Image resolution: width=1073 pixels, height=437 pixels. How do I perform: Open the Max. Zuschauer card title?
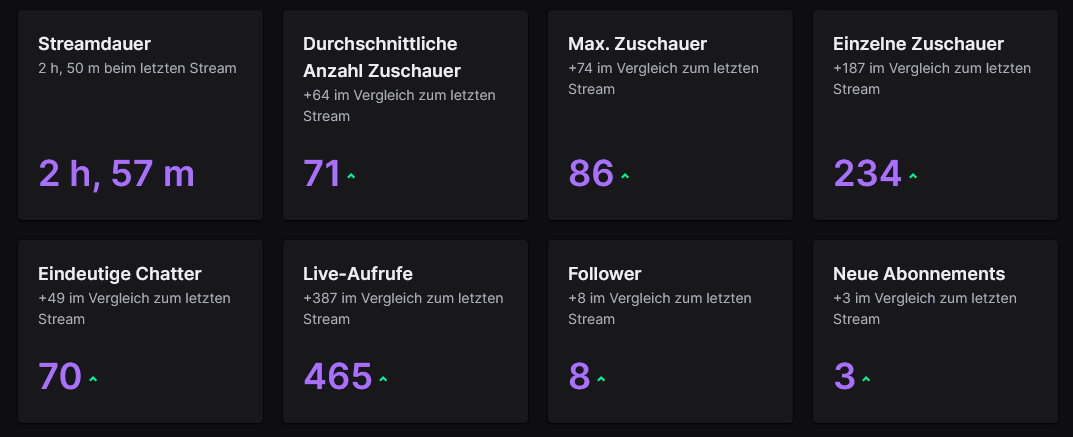637,44
